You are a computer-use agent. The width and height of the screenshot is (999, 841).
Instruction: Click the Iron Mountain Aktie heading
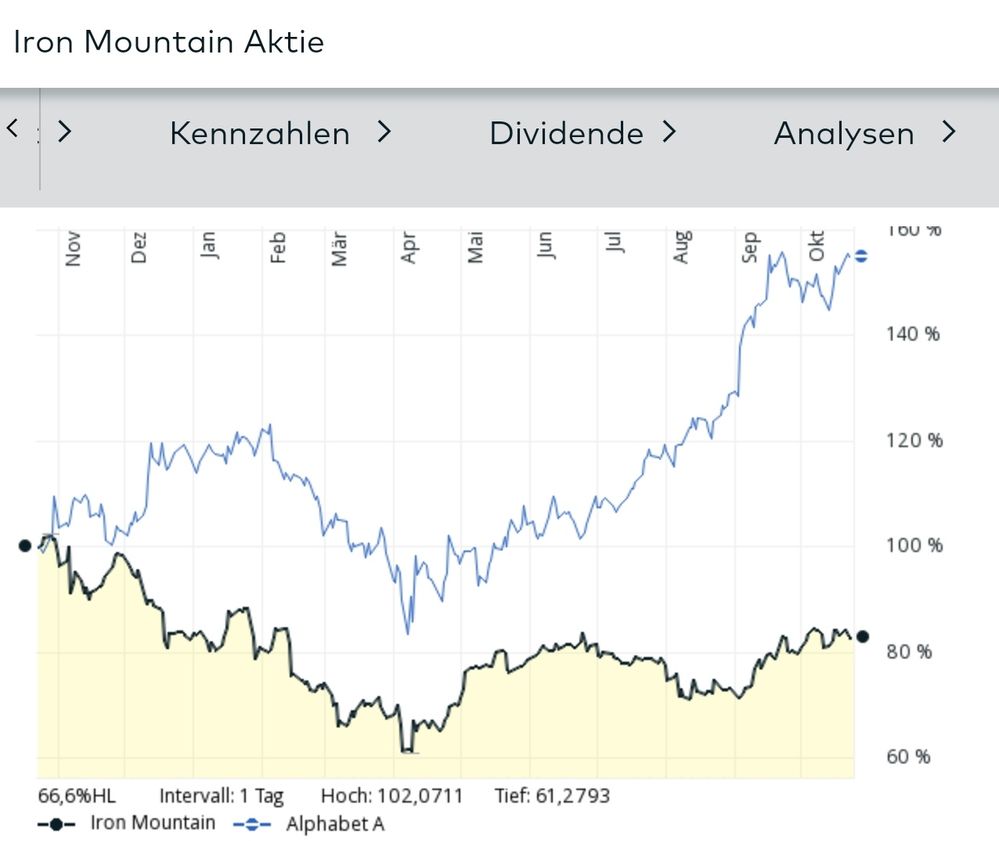(x=169, y=42)
